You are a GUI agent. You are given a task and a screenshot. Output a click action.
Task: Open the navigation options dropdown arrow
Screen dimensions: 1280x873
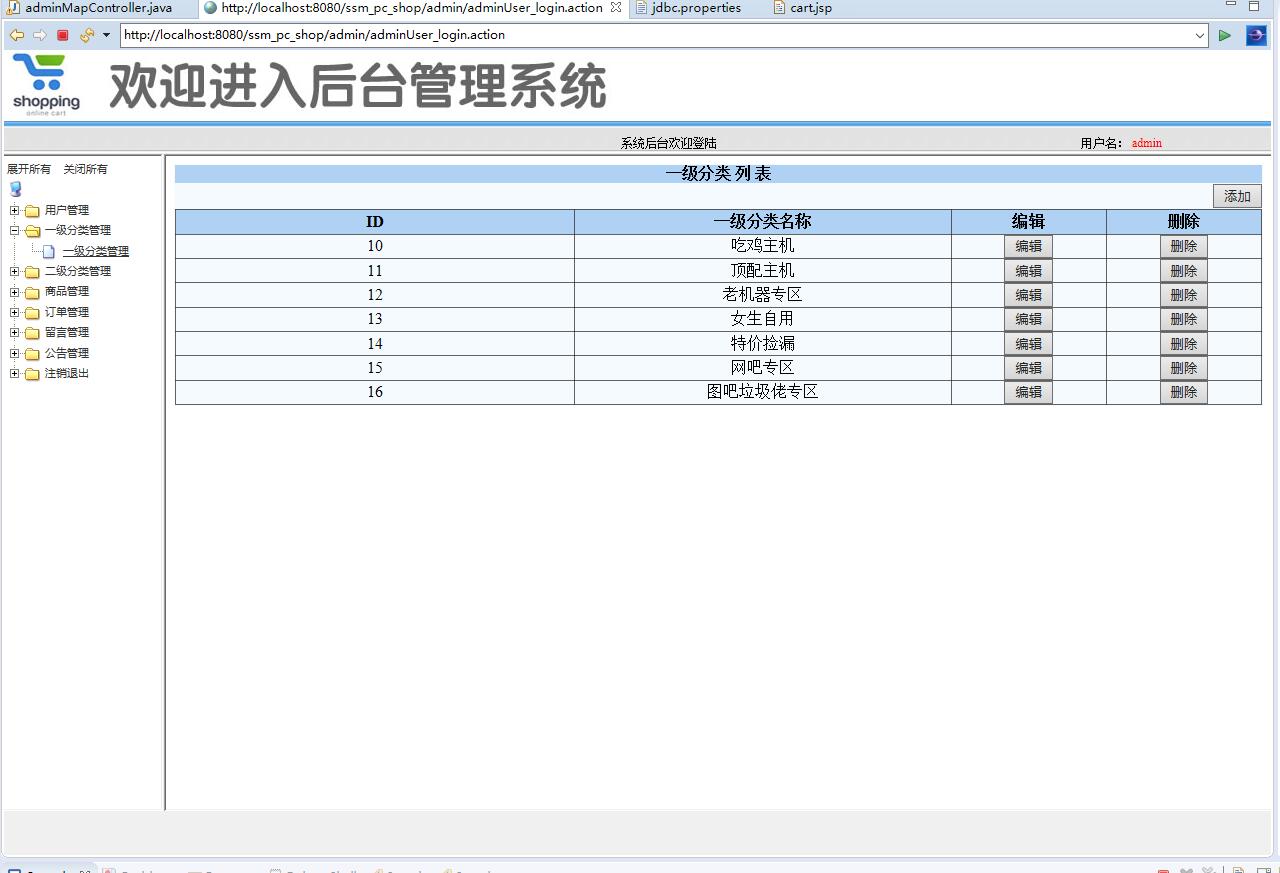(106, 35)
